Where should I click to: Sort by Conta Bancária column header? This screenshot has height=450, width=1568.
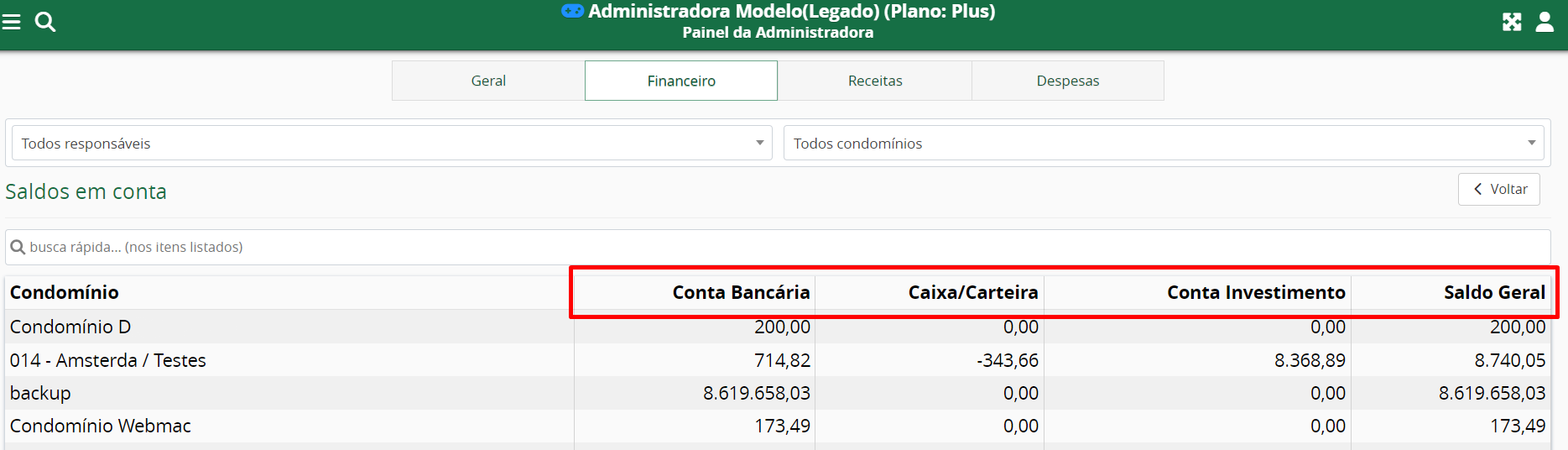(x=741, y=292)
